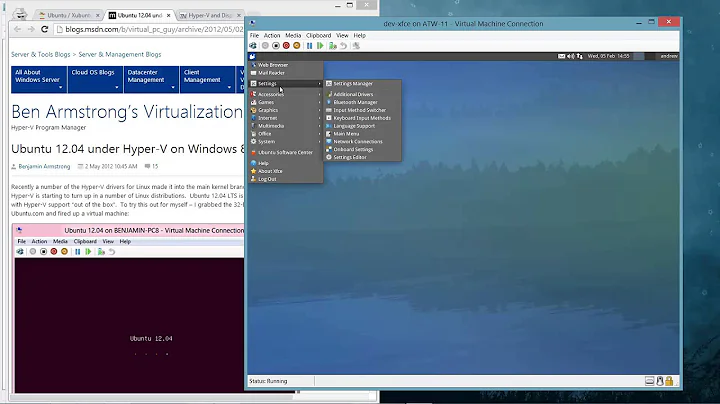Choose Log Out in Xfce menu

coord(286,179)
